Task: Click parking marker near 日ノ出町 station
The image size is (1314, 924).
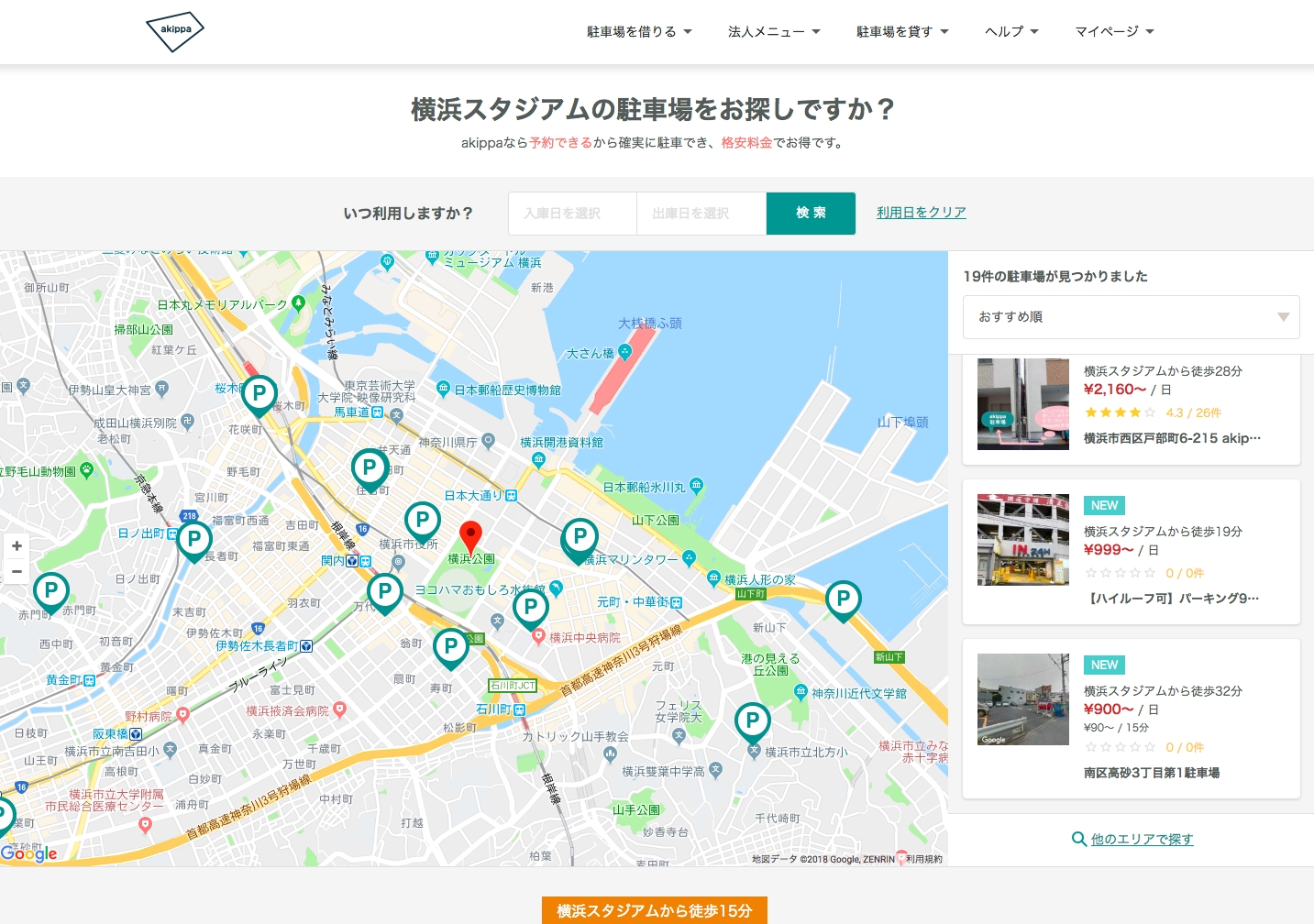Action: point(194,541)
